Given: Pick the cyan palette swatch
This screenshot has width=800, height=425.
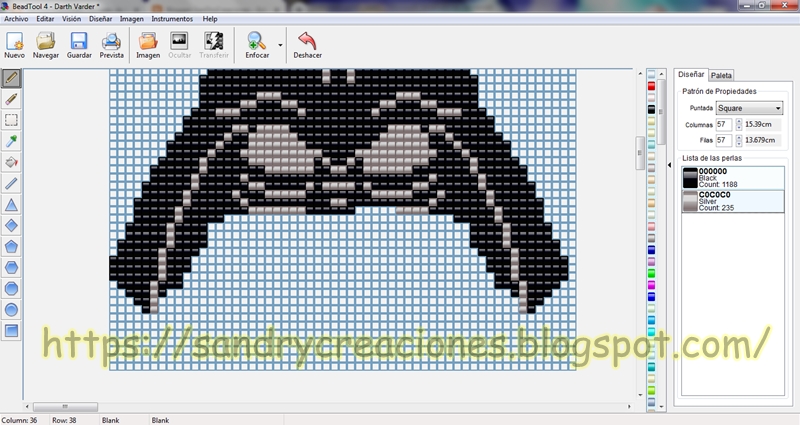Looking at the screenshot, I should coord(652,332).
